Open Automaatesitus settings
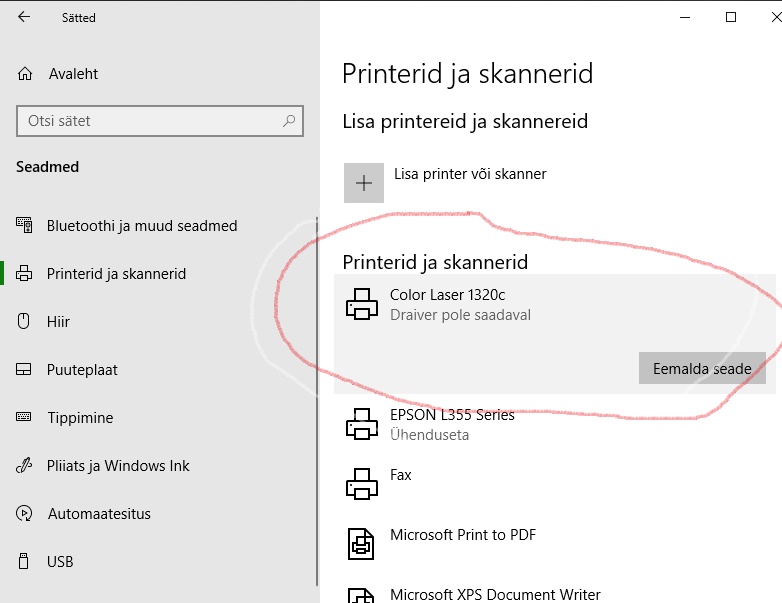Screen dimensions: 782x603 (x=99, y=514)
